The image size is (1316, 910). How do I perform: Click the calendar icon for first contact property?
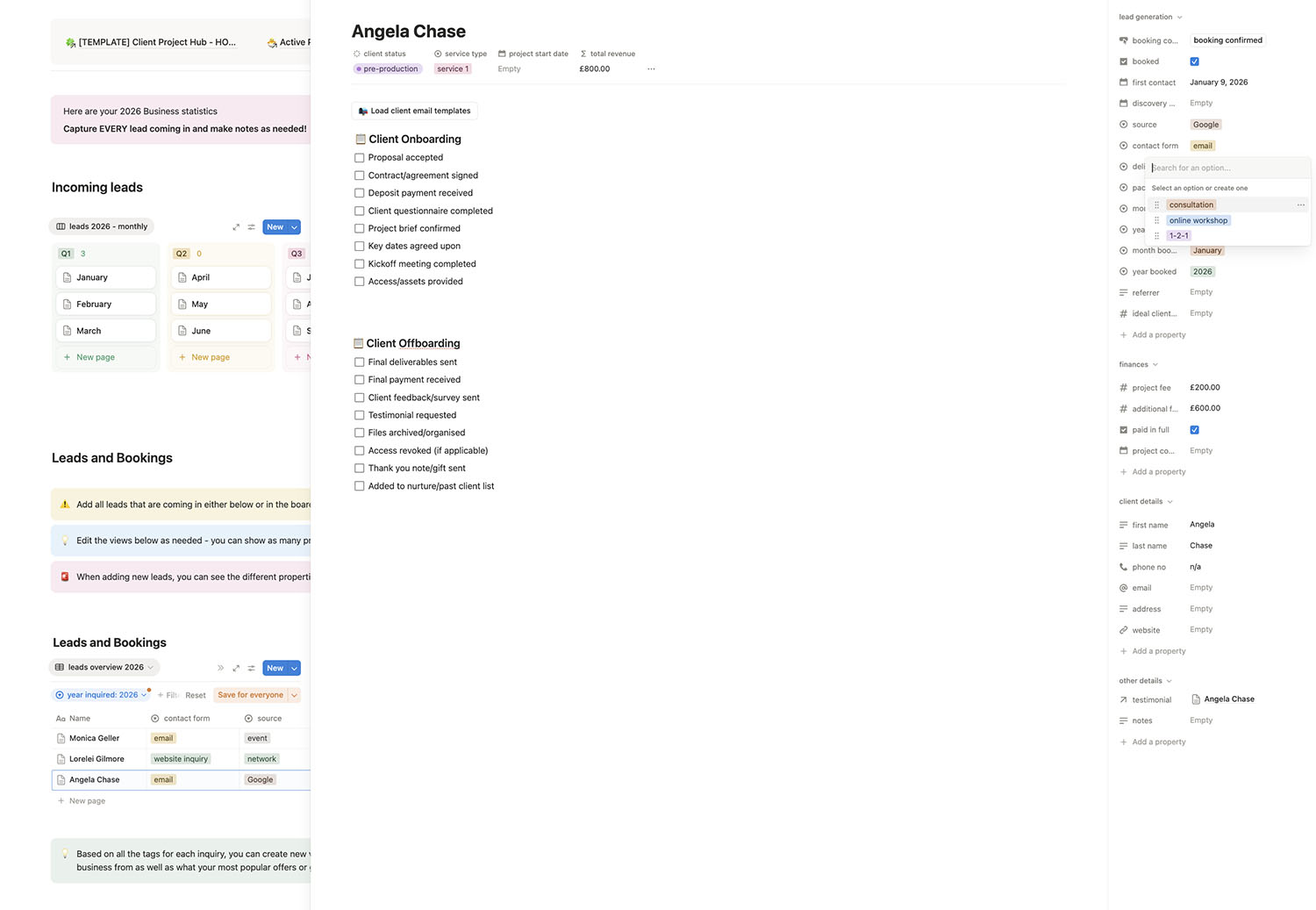pyautogui.click(x=1124, y=82)
